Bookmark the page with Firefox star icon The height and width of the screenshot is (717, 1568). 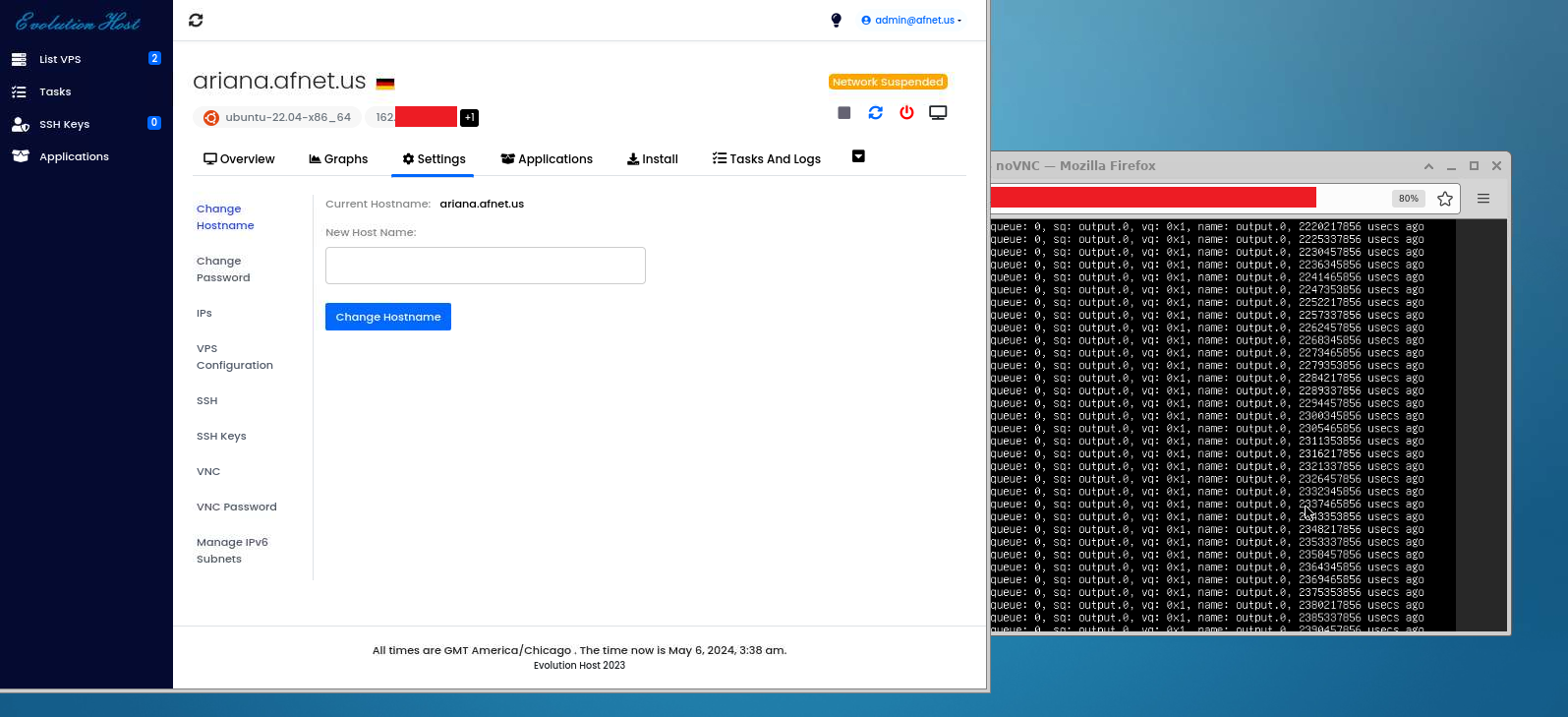(x=1444, y=199)
